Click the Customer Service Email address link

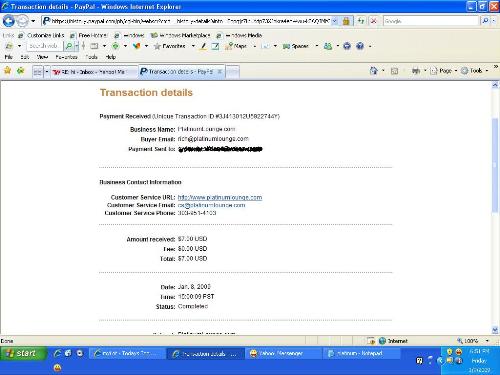point(211,205)
